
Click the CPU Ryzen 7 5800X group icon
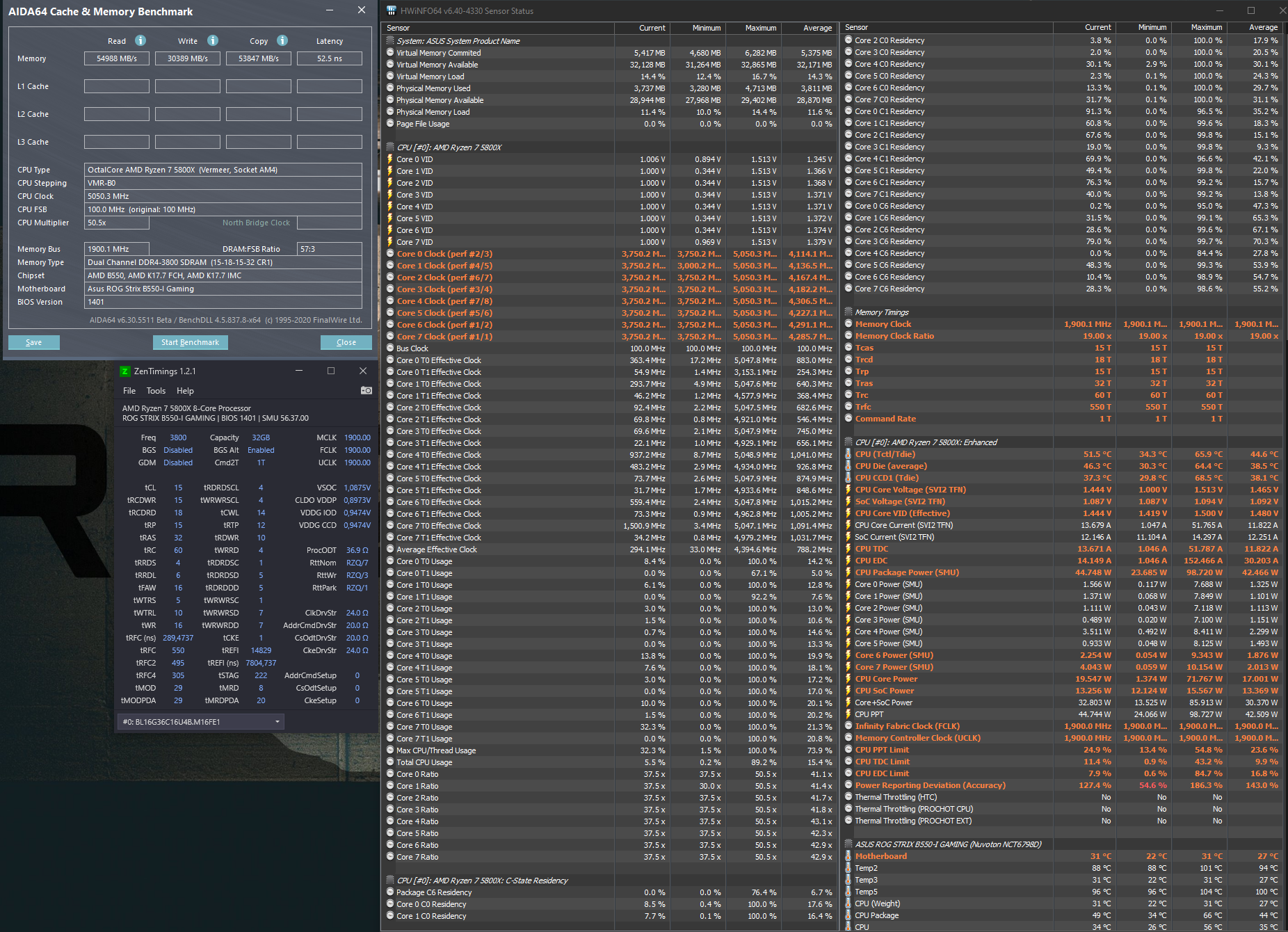coord(390,147)
